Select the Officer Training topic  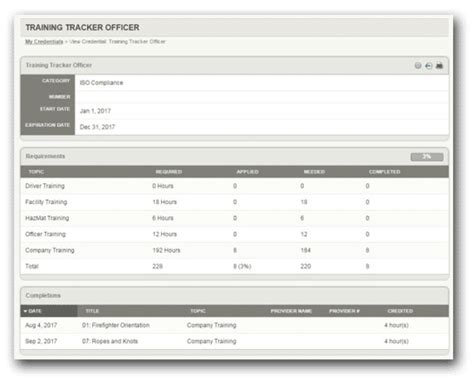[45, 234]
